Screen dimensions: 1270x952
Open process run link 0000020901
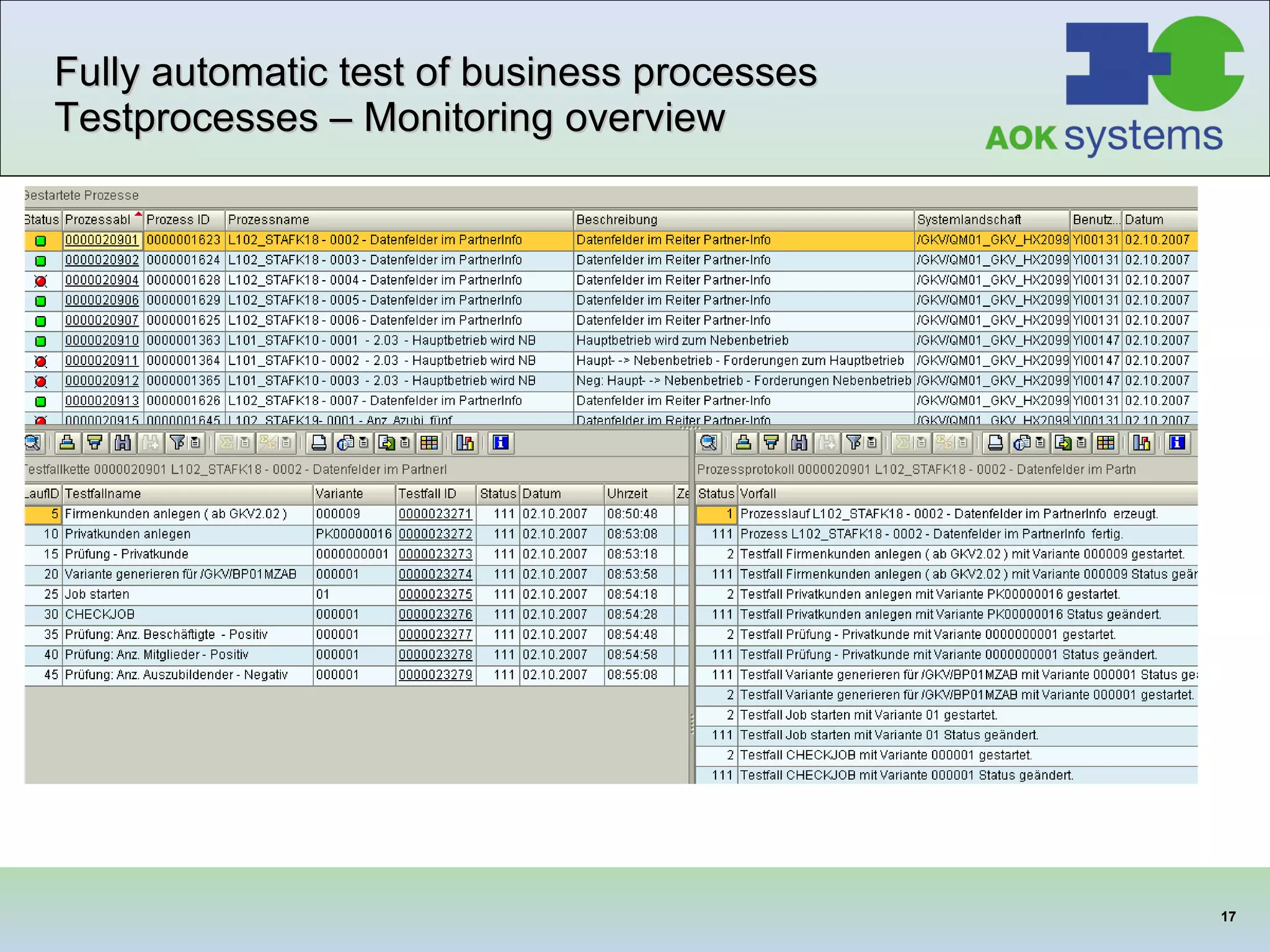[102, 240]
